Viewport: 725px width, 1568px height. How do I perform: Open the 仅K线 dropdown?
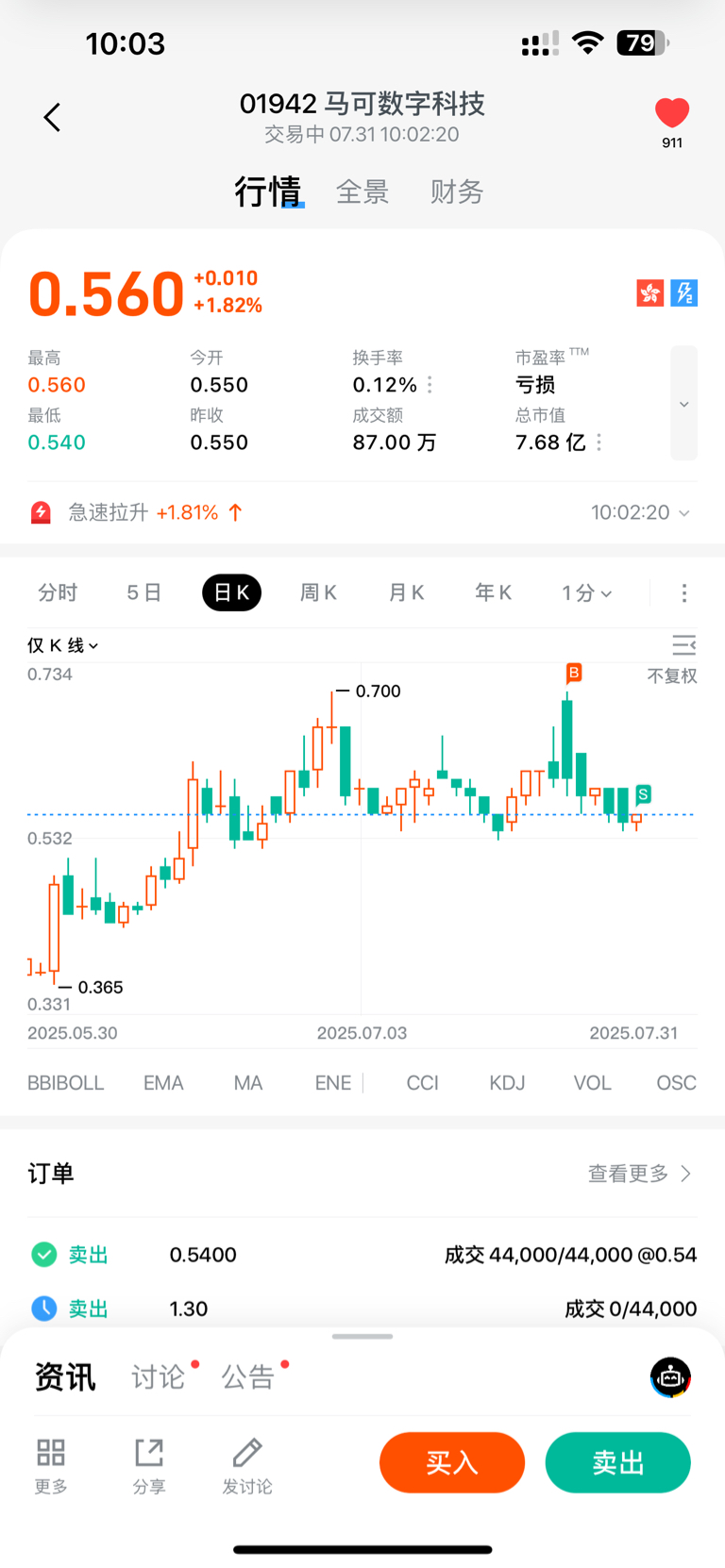(63, 645)
